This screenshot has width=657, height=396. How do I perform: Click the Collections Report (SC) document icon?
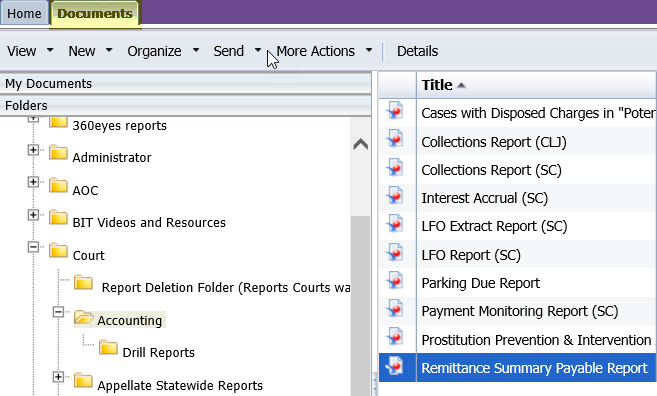point(395,168)
